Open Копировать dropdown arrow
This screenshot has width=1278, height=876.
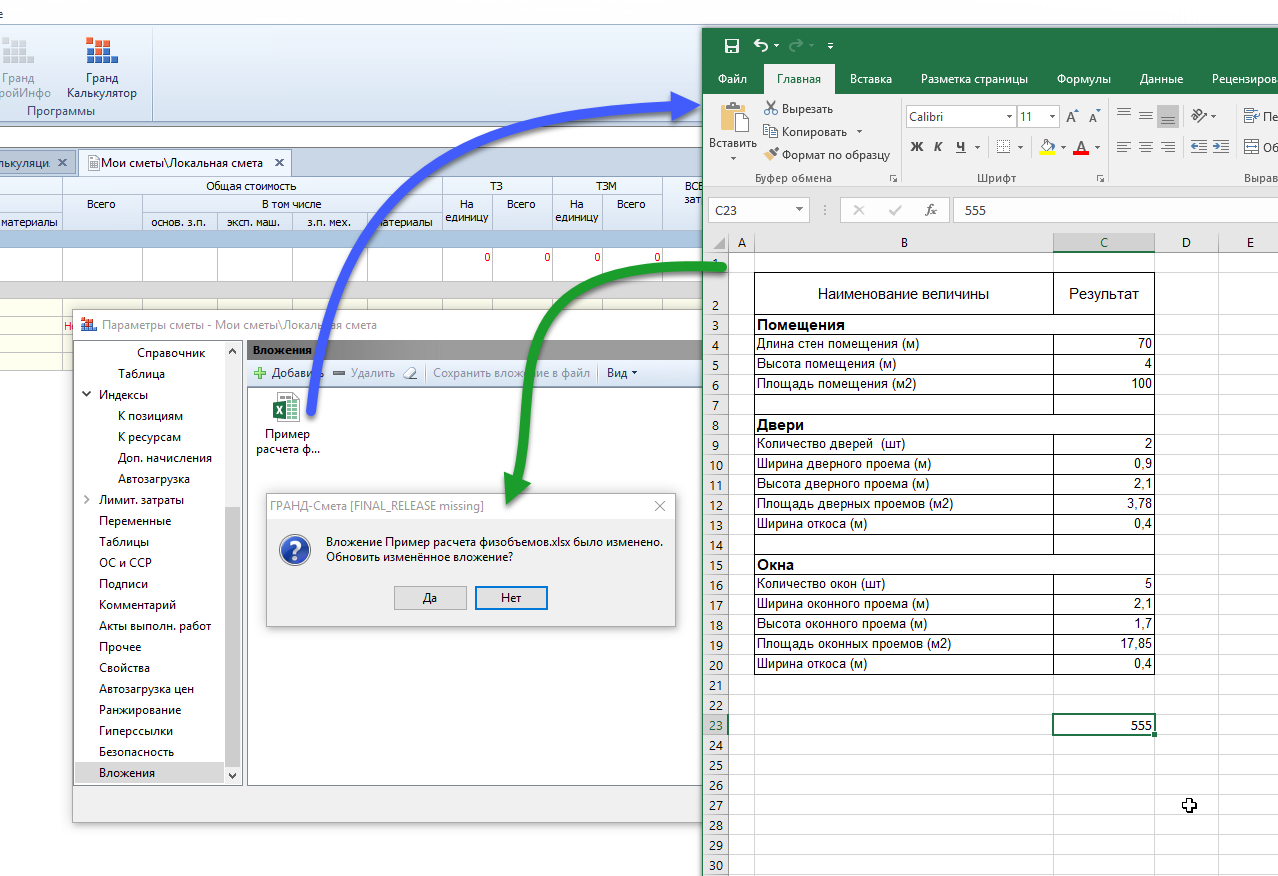pos(859,132)
